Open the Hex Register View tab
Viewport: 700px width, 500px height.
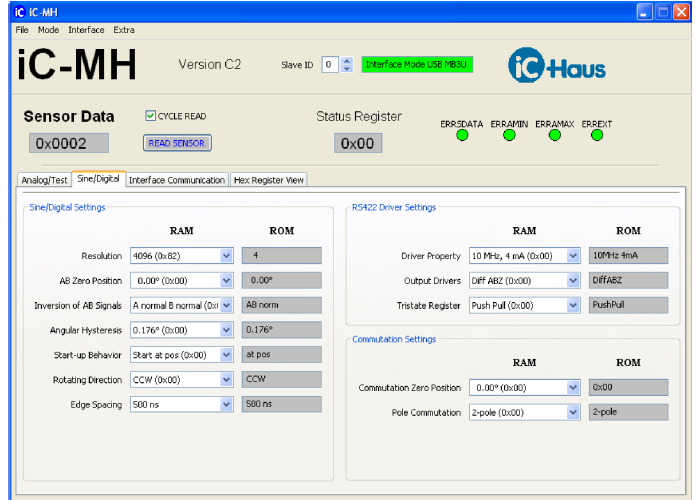point(269,180)
